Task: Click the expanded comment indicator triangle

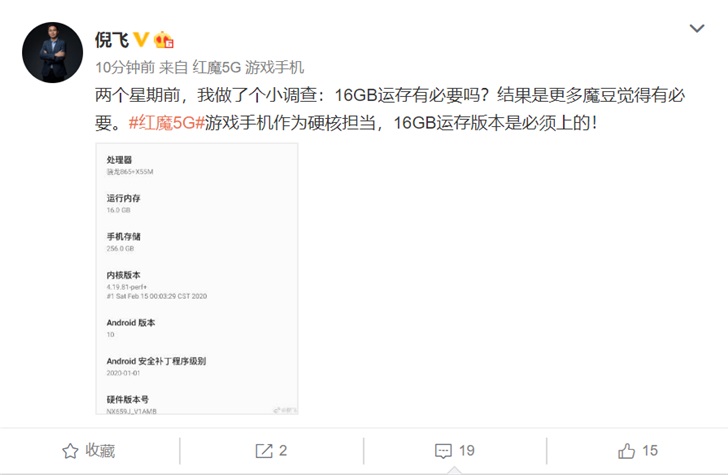Action: (x=455, y=471)
